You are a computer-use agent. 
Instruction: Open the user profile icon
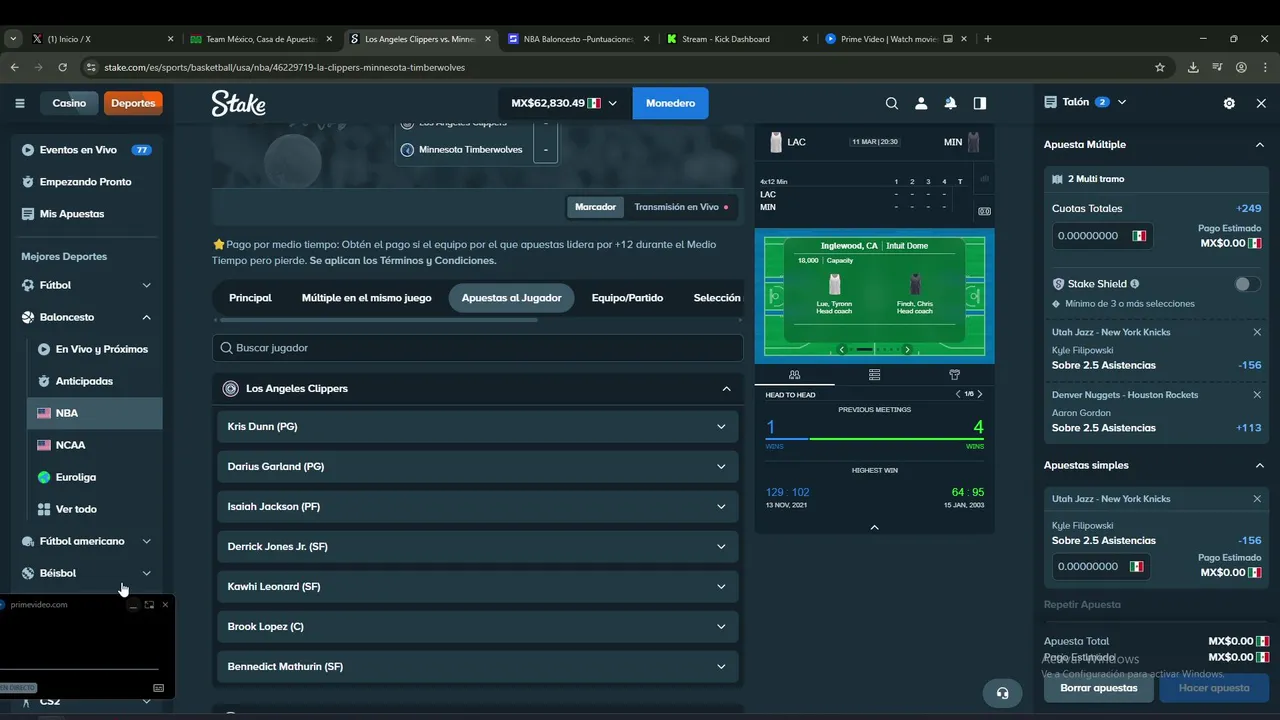[x=921, y=103]
